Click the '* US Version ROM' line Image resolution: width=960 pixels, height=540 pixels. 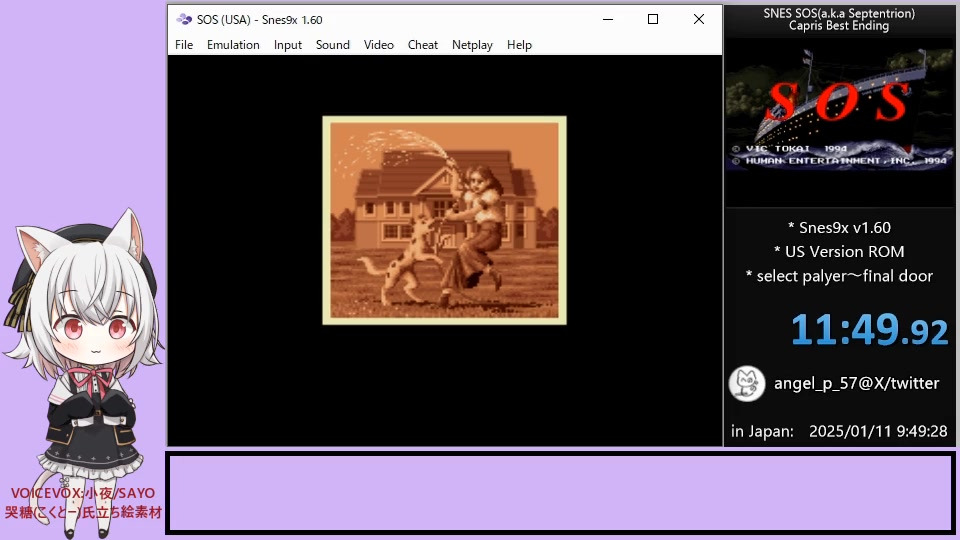click(839, 252)
